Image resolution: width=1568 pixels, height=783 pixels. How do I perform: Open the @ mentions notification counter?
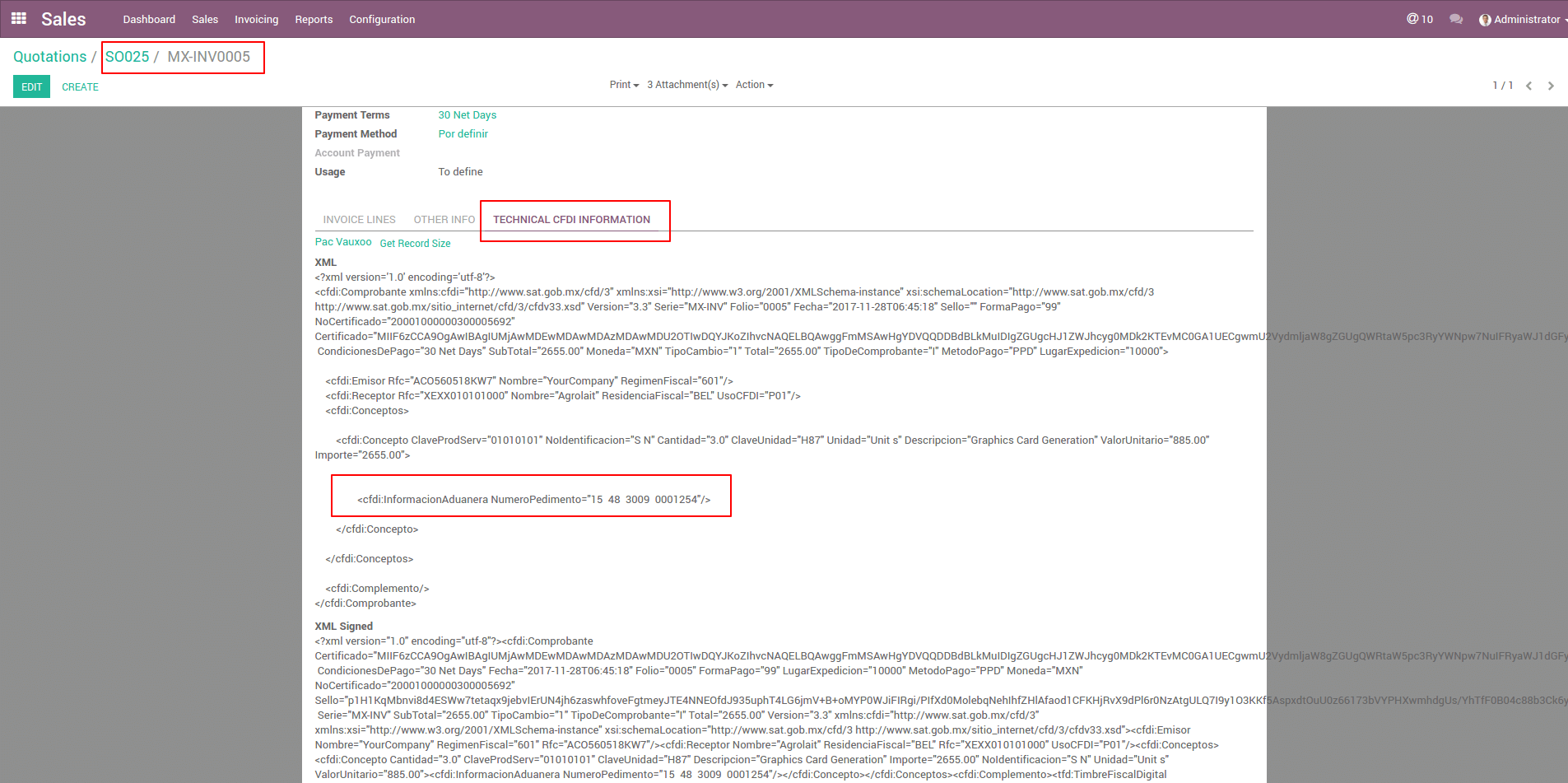1420,19
